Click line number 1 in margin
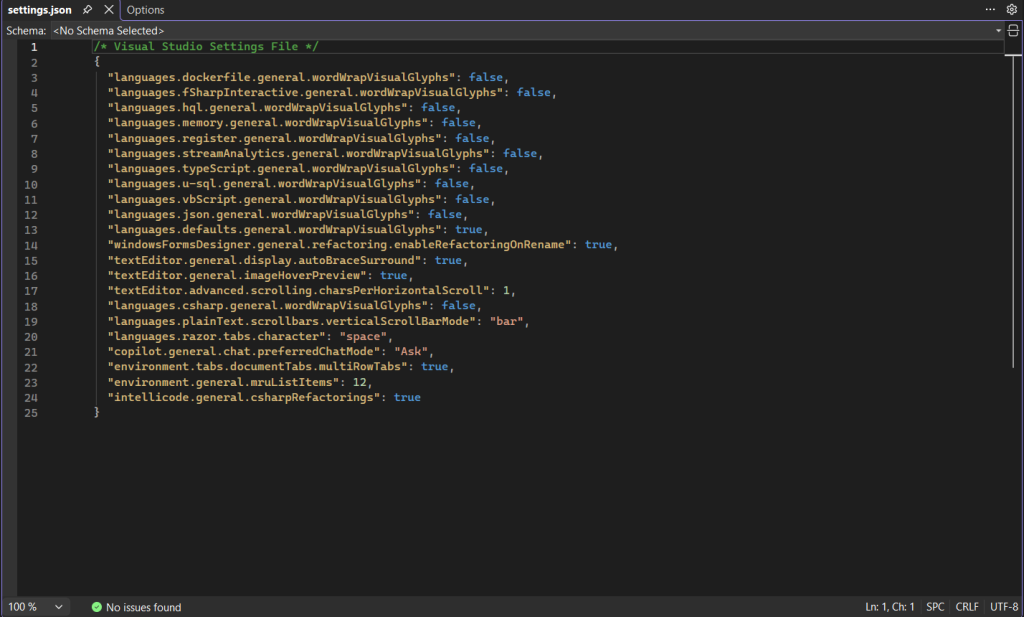 tap(34, 47)
